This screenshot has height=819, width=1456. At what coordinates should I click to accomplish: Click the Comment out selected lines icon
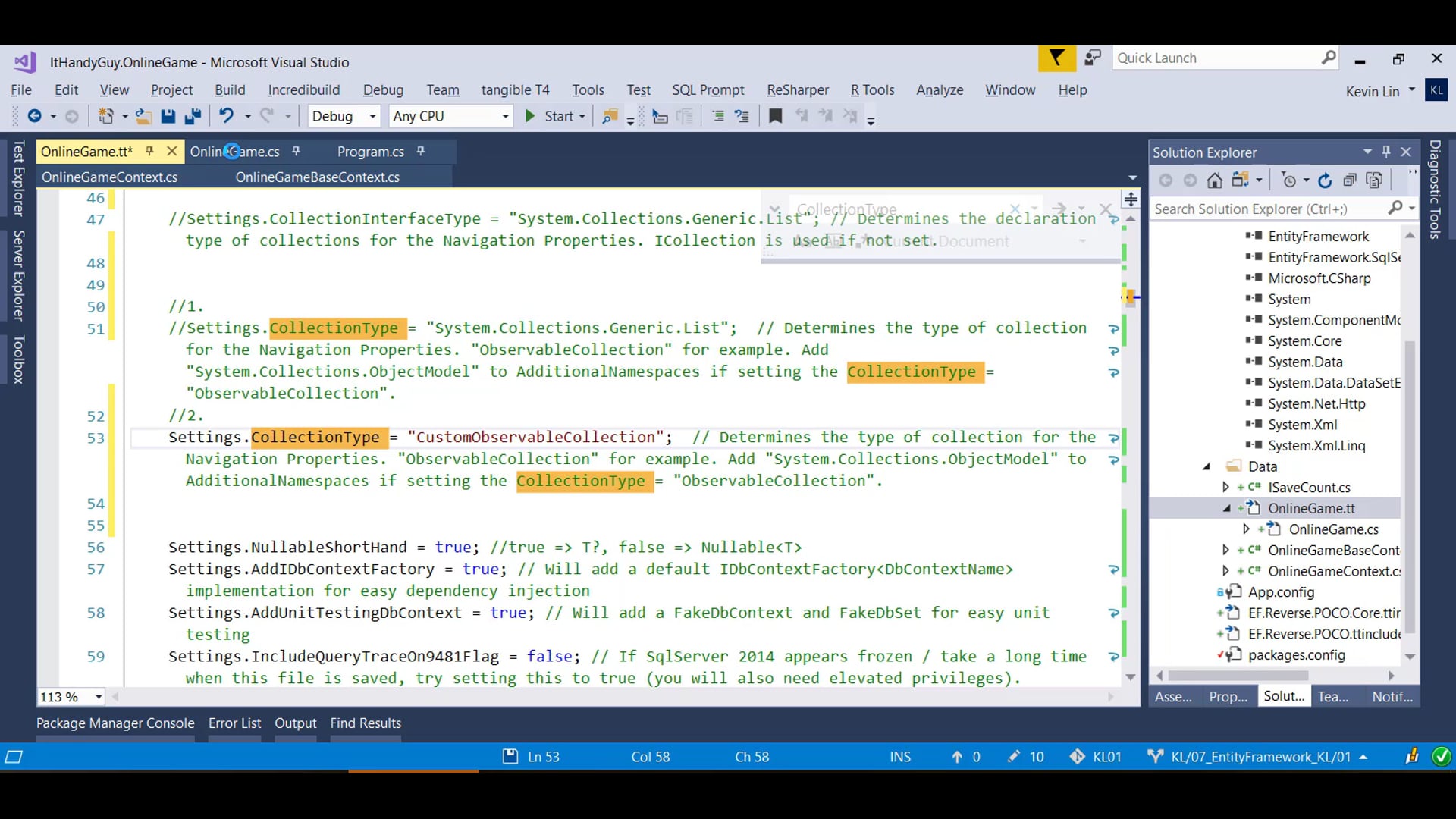pyautogui.click(x=717, y=116)
